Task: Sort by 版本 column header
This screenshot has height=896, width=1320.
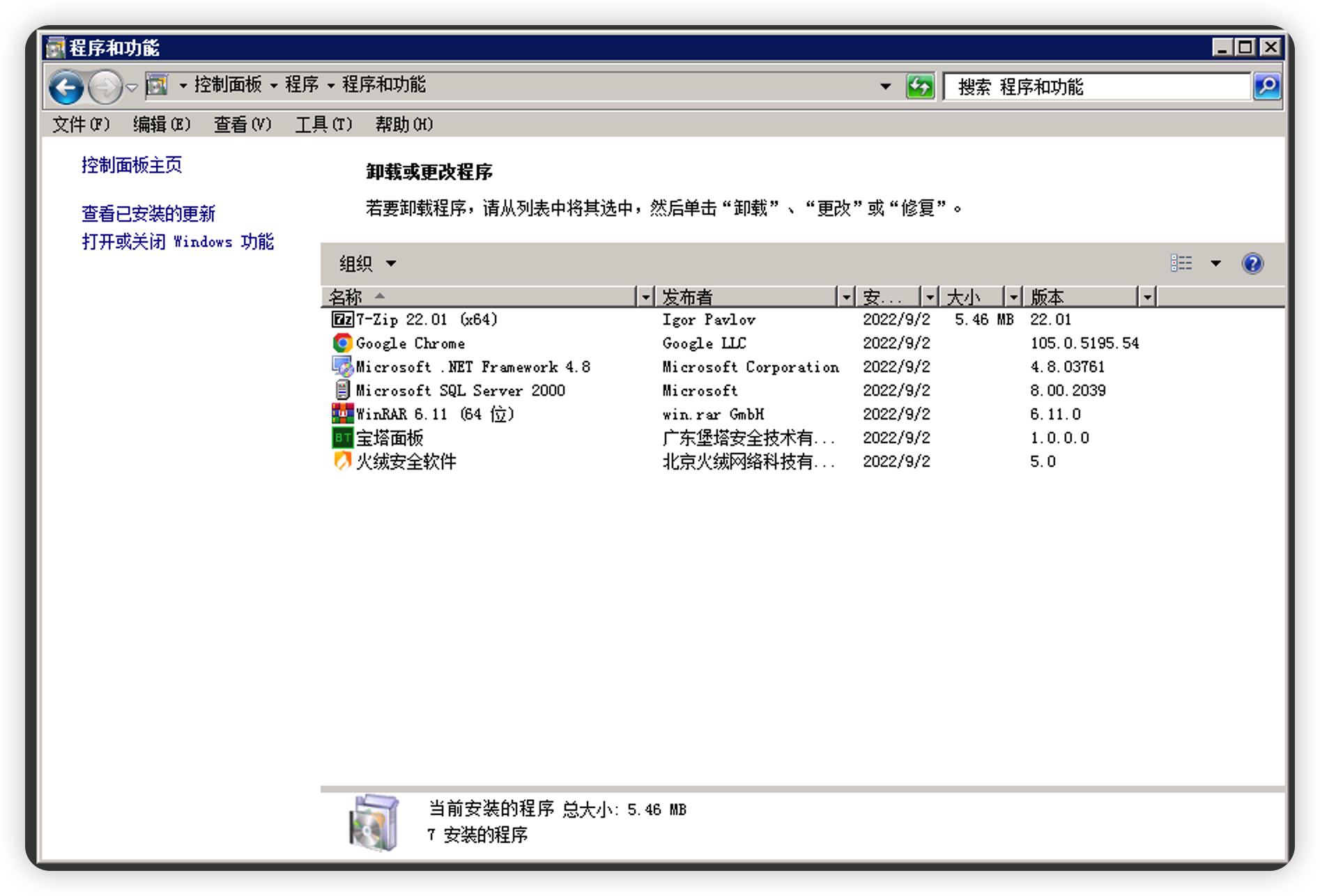Action: 1082,298
